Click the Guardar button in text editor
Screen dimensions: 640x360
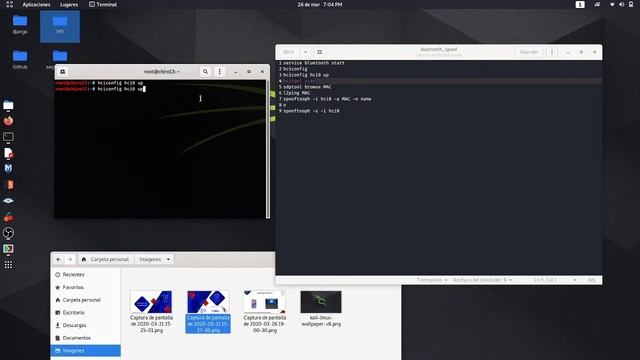(529, 52)
